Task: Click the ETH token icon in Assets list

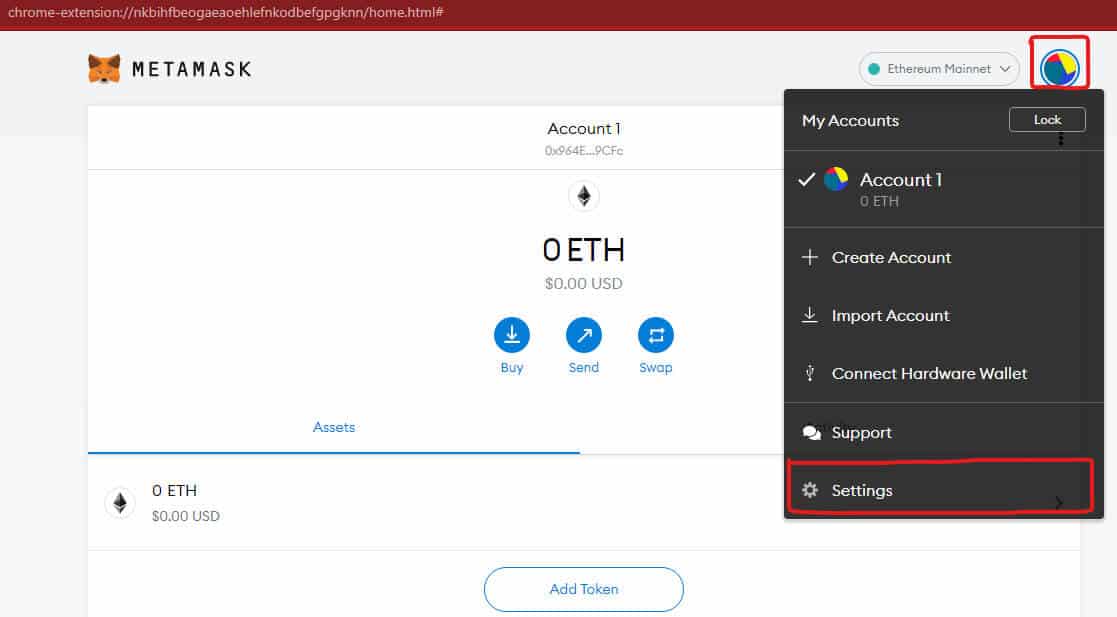Action: tap(120, 503)
